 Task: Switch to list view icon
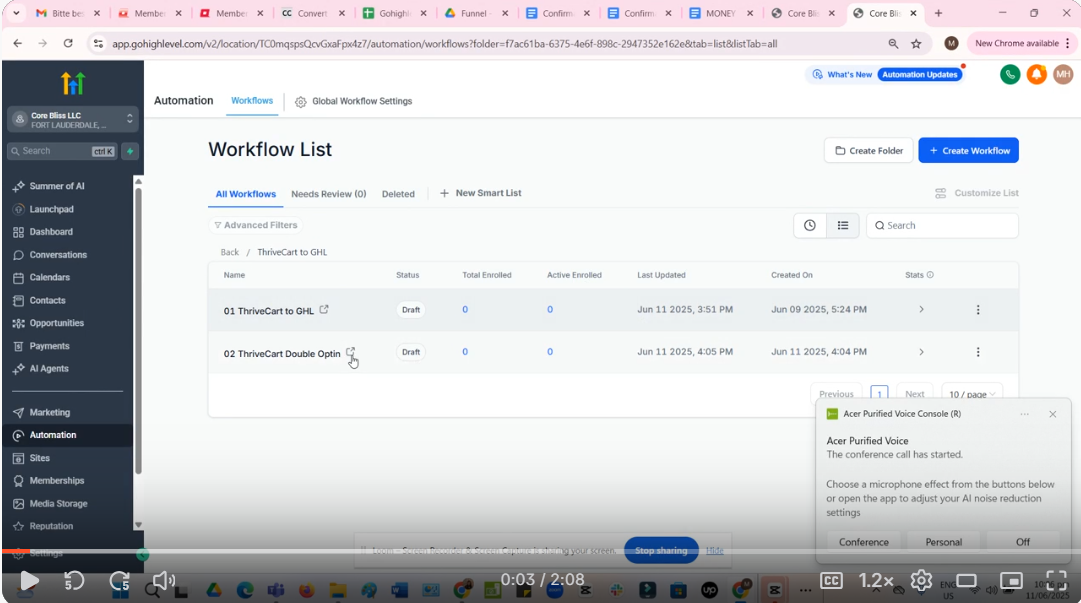842,225
